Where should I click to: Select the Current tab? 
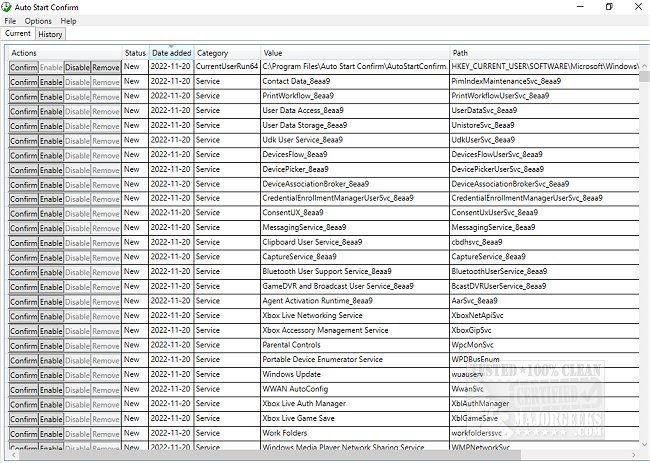coord(18,34)
